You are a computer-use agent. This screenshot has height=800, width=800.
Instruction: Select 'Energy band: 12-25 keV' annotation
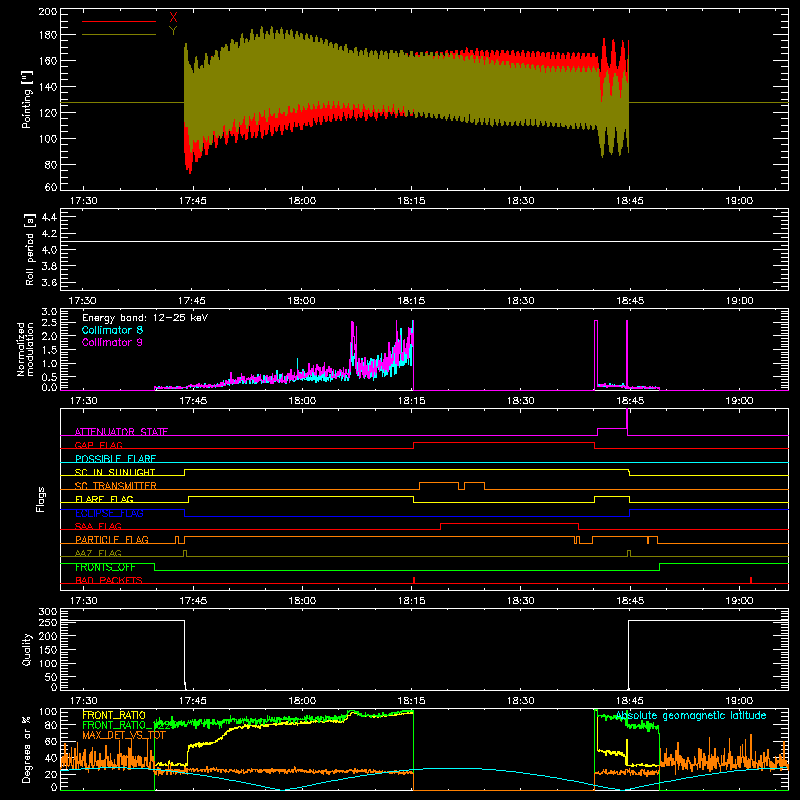point(145,318)
